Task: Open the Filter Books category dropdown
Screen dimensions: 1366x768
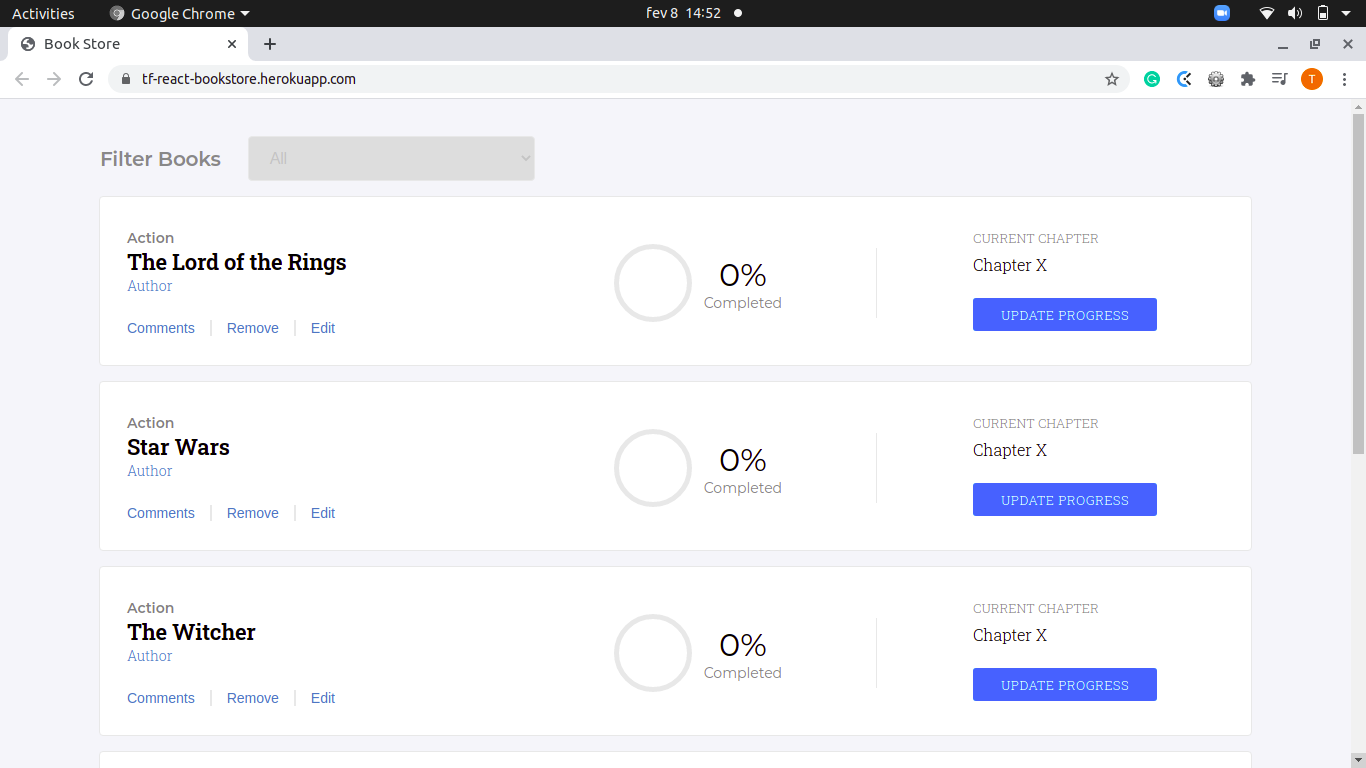Action: pyautogui.click(x=391, y=159)
